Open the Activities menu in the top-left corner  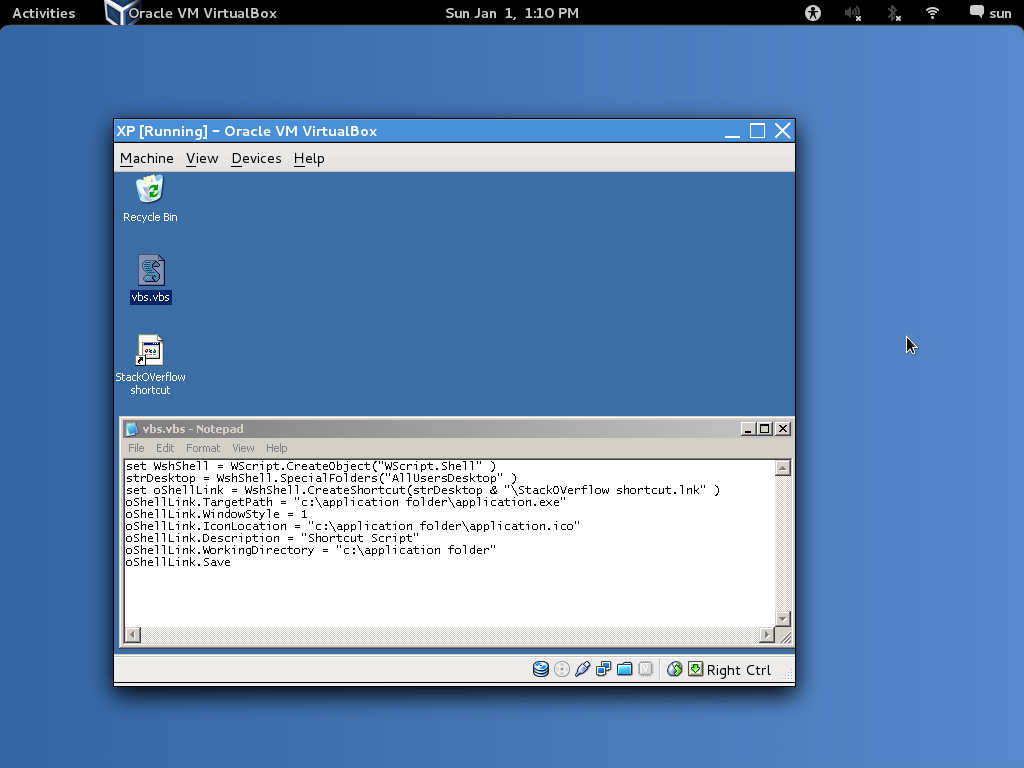44,13
